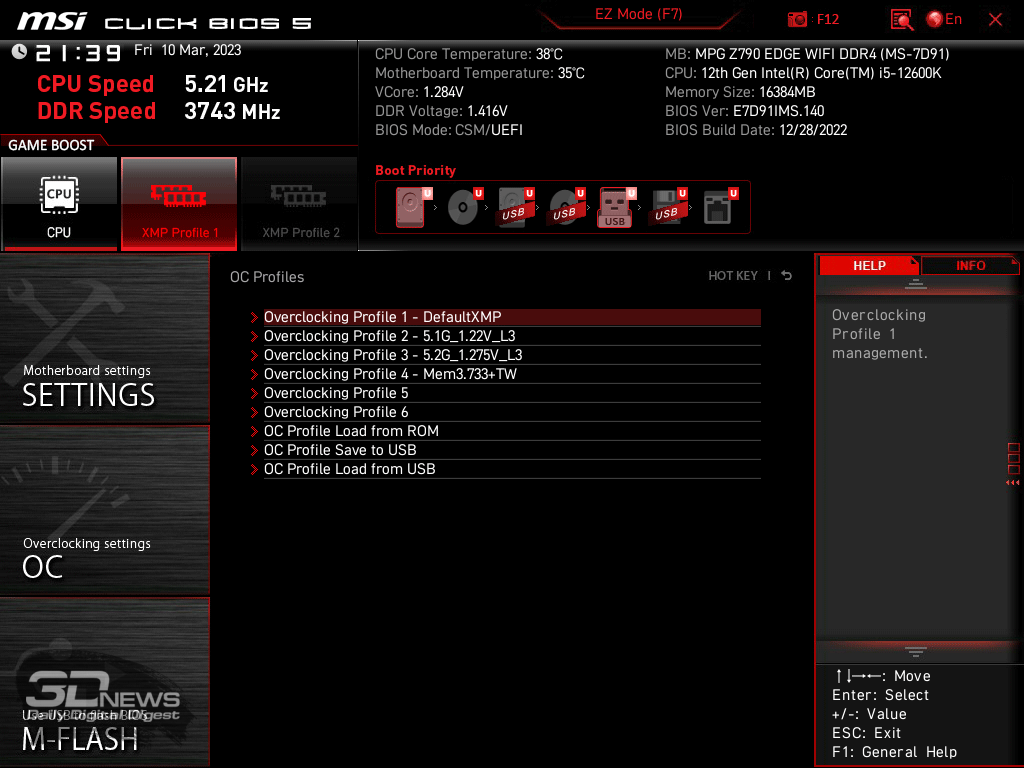
Task: Click the OC Profiles heading
Action: coord(267,277)
